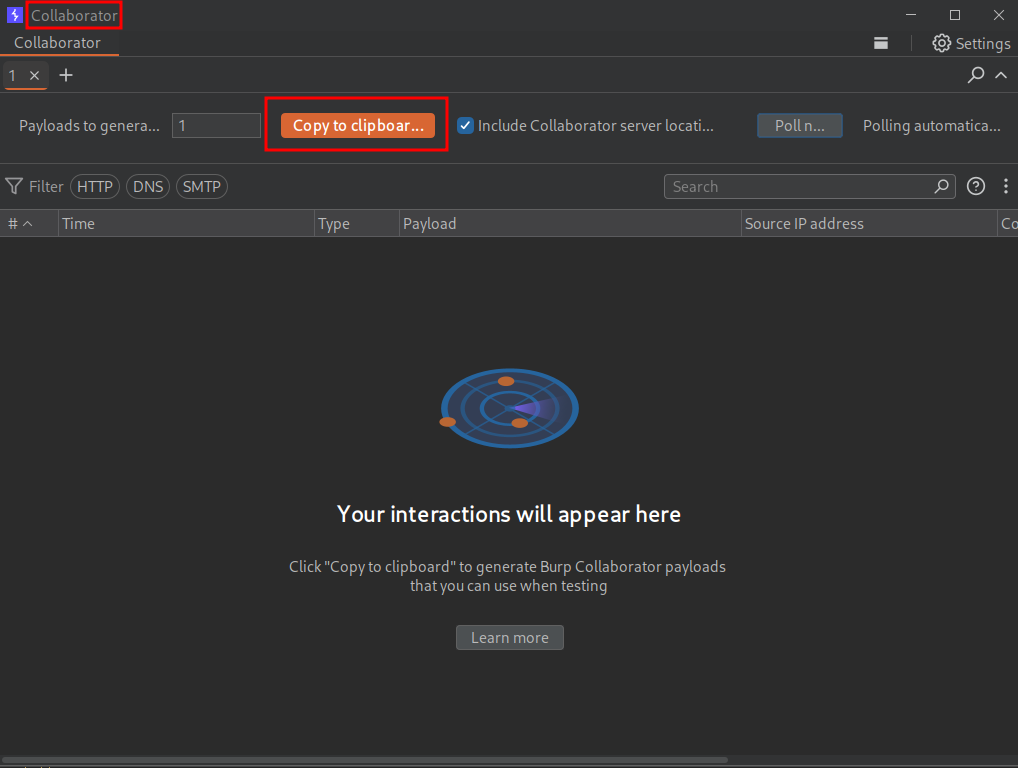Viewport: 1018px width, 768px height.
Task: Toggle the SMTP filter chip
Action: pos(202,186)
